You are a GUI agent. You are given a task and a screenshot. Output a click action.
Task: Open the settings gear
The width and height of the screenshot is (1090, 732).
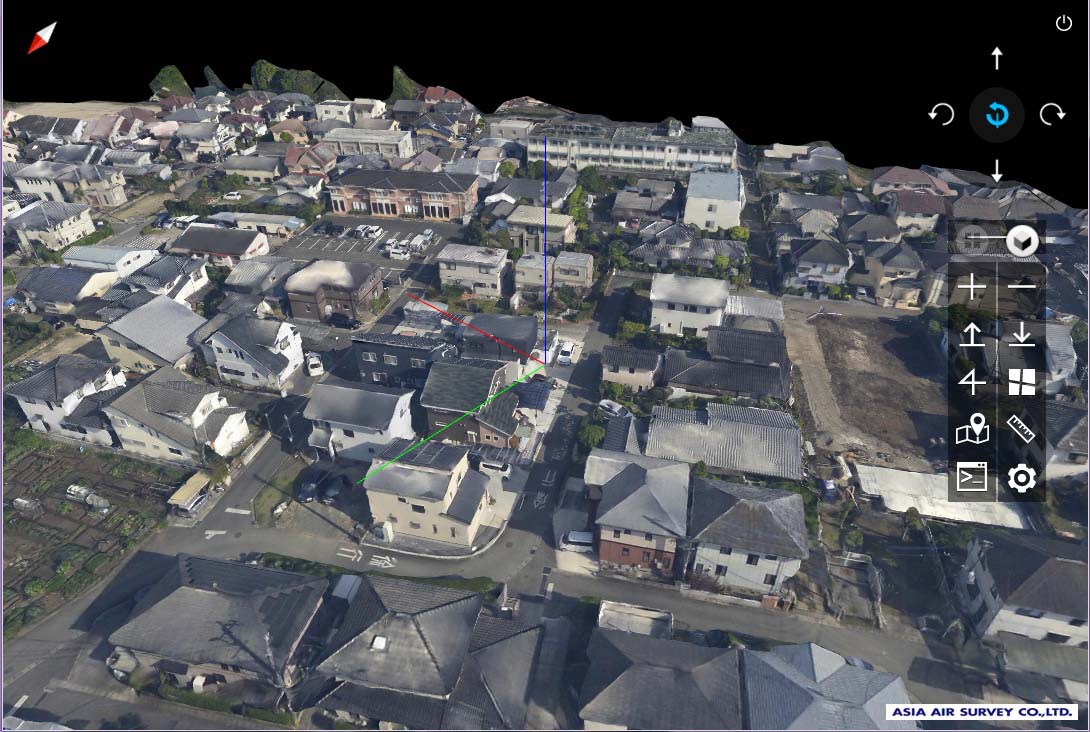pos(1021,478)
